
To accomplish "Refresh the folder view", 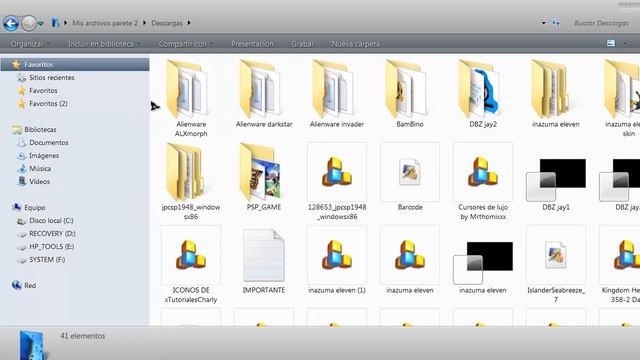I will click(x=556, y=23).
